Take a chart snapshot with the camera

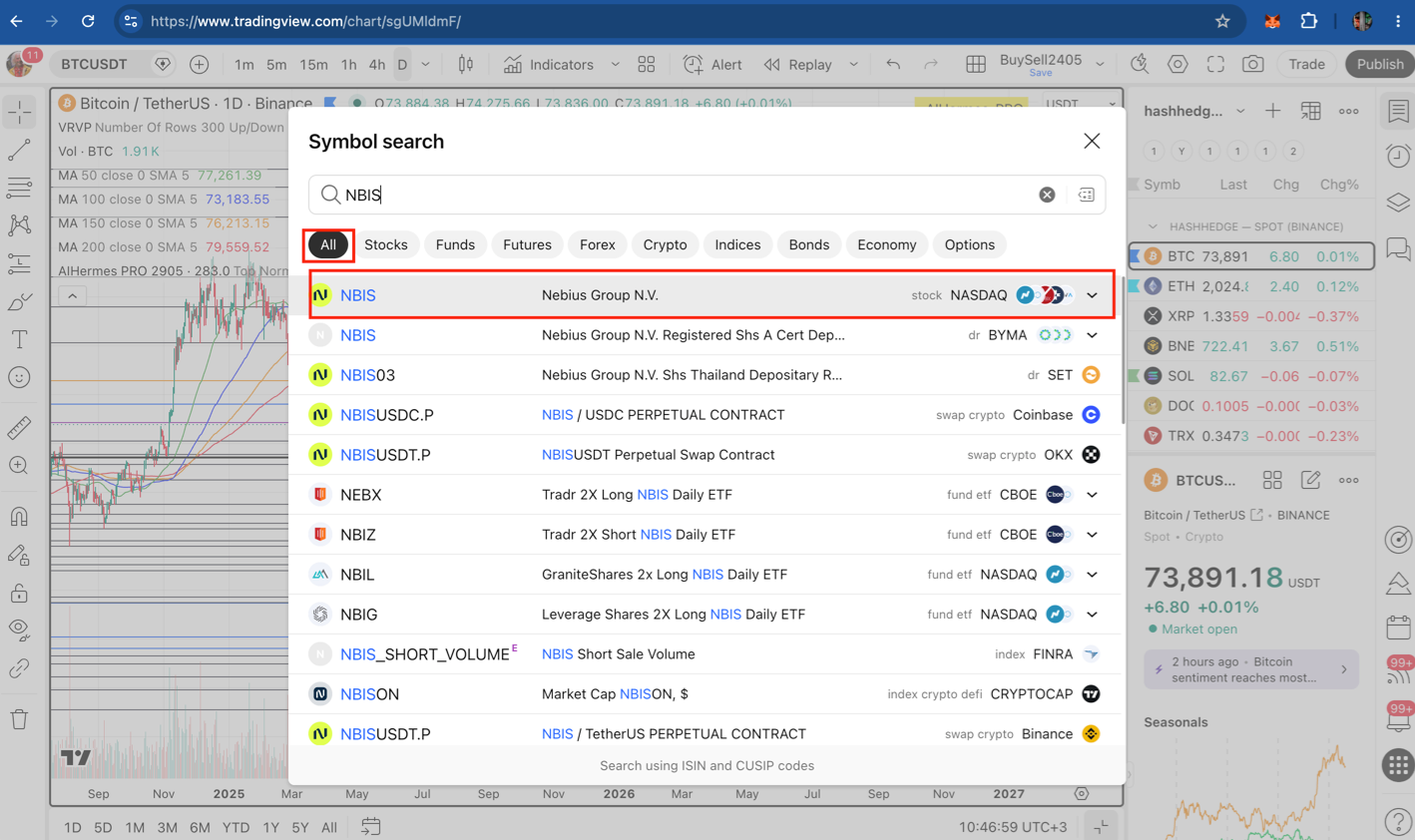[x=1253, y=65]
